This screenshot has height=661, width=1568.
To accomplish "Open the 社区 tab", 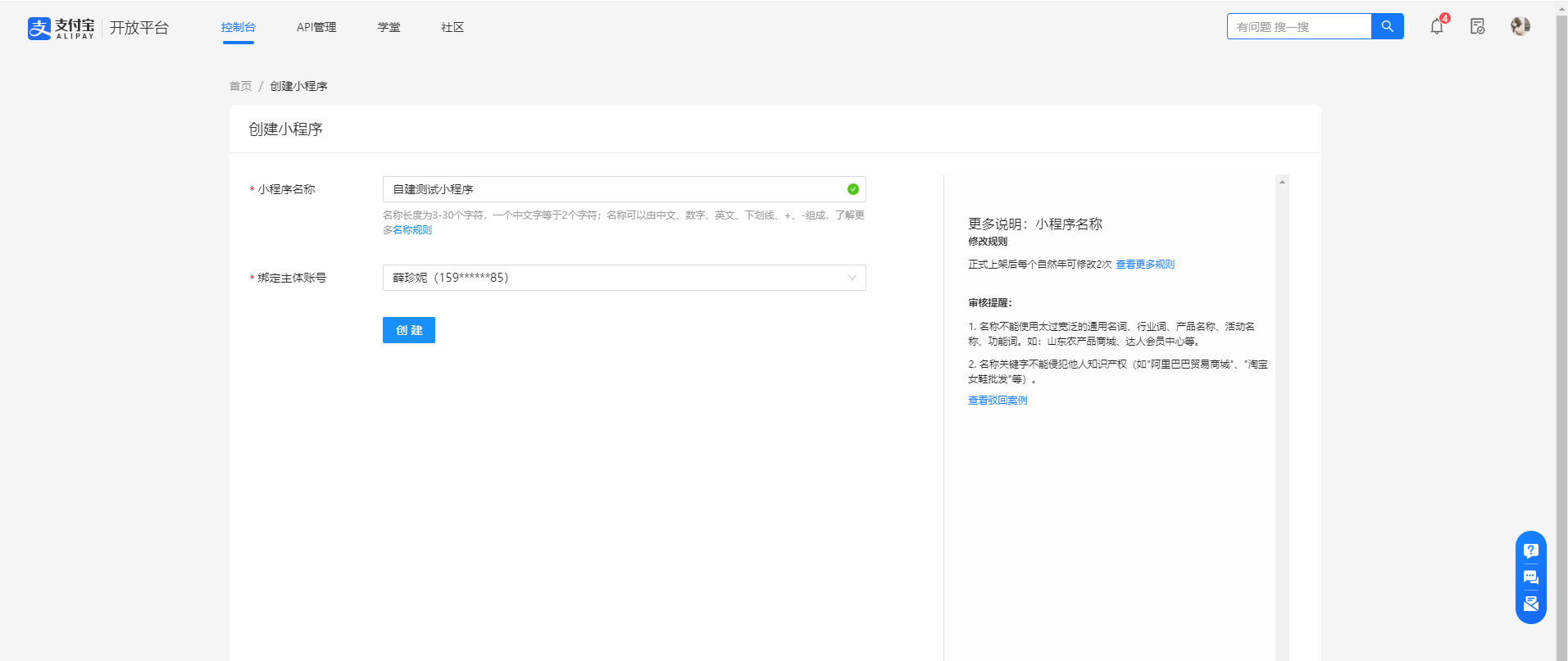I will click(452, 28).
